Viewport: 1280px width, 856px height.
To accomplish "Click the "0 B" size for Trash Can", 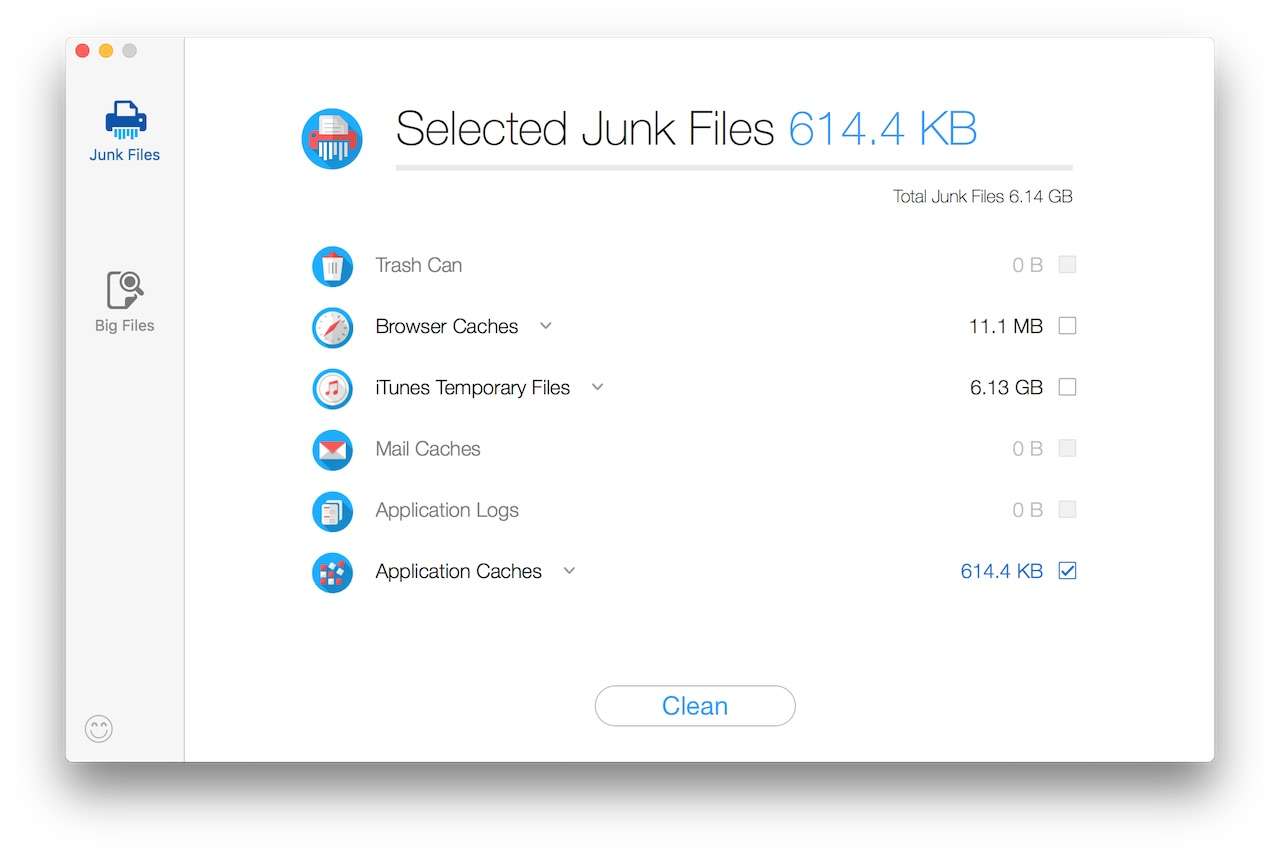I will [1028, 265].
